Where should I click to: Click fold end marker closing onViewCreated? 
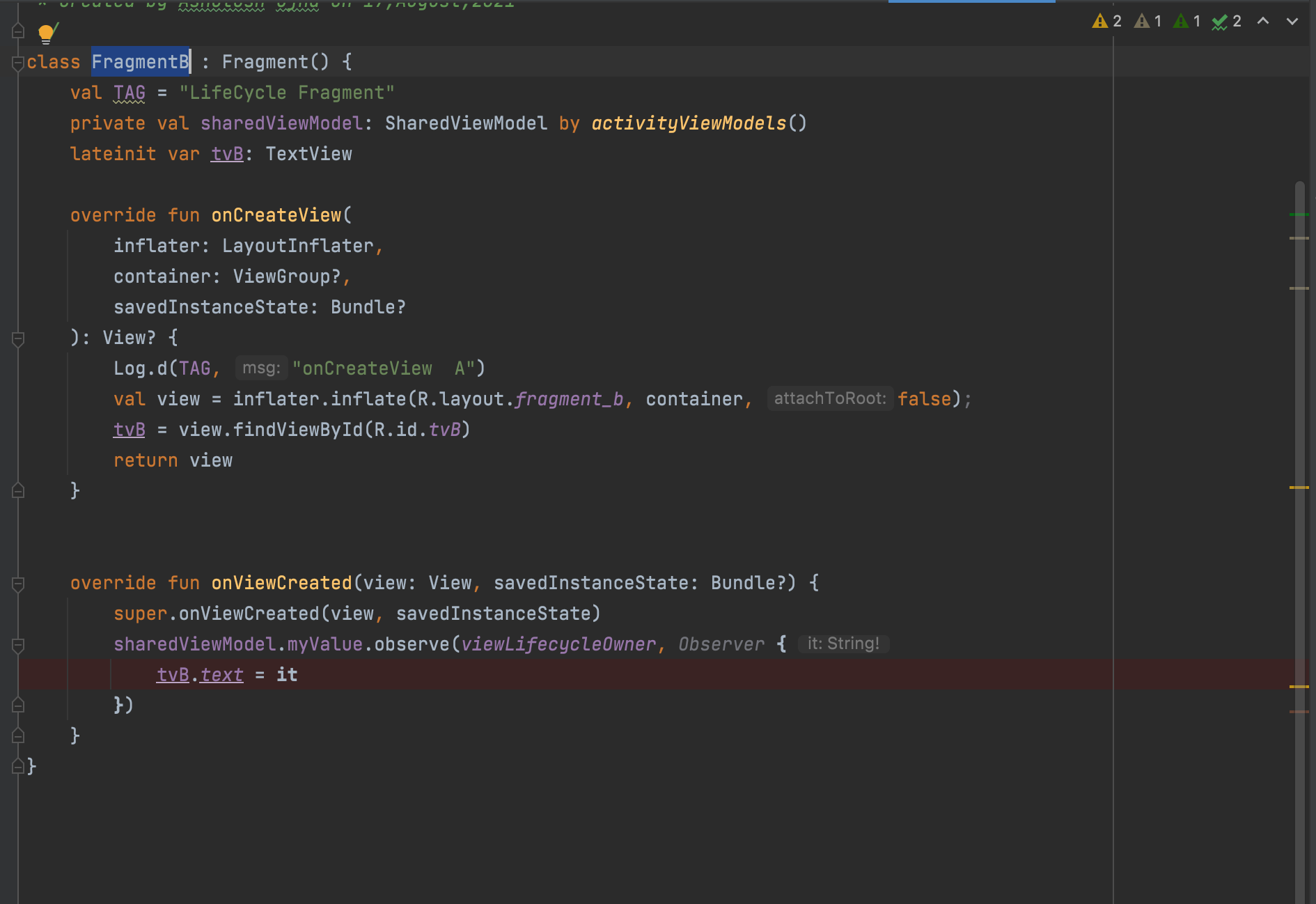18,736
